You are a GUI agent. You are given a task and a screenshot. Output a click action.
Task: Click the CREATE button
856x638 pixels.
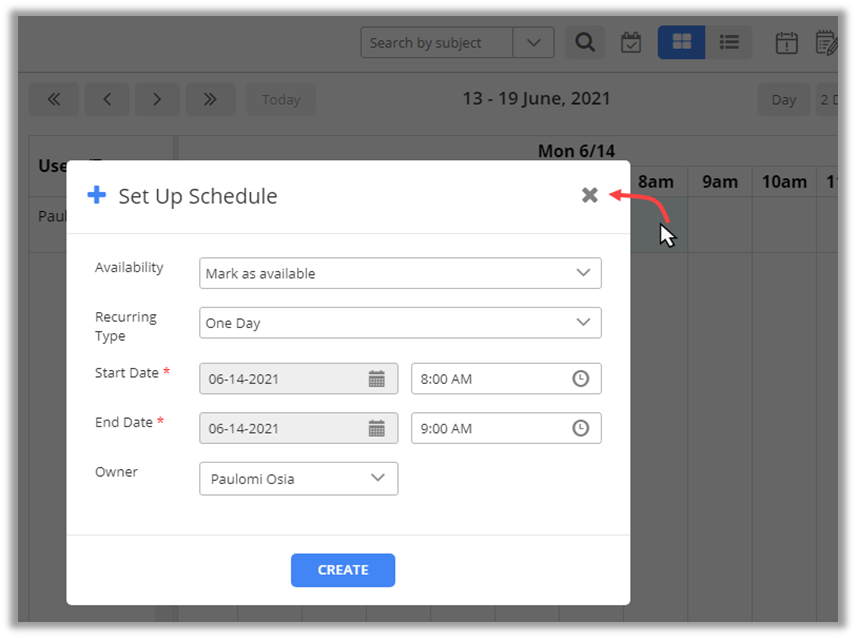coord(343,570)
